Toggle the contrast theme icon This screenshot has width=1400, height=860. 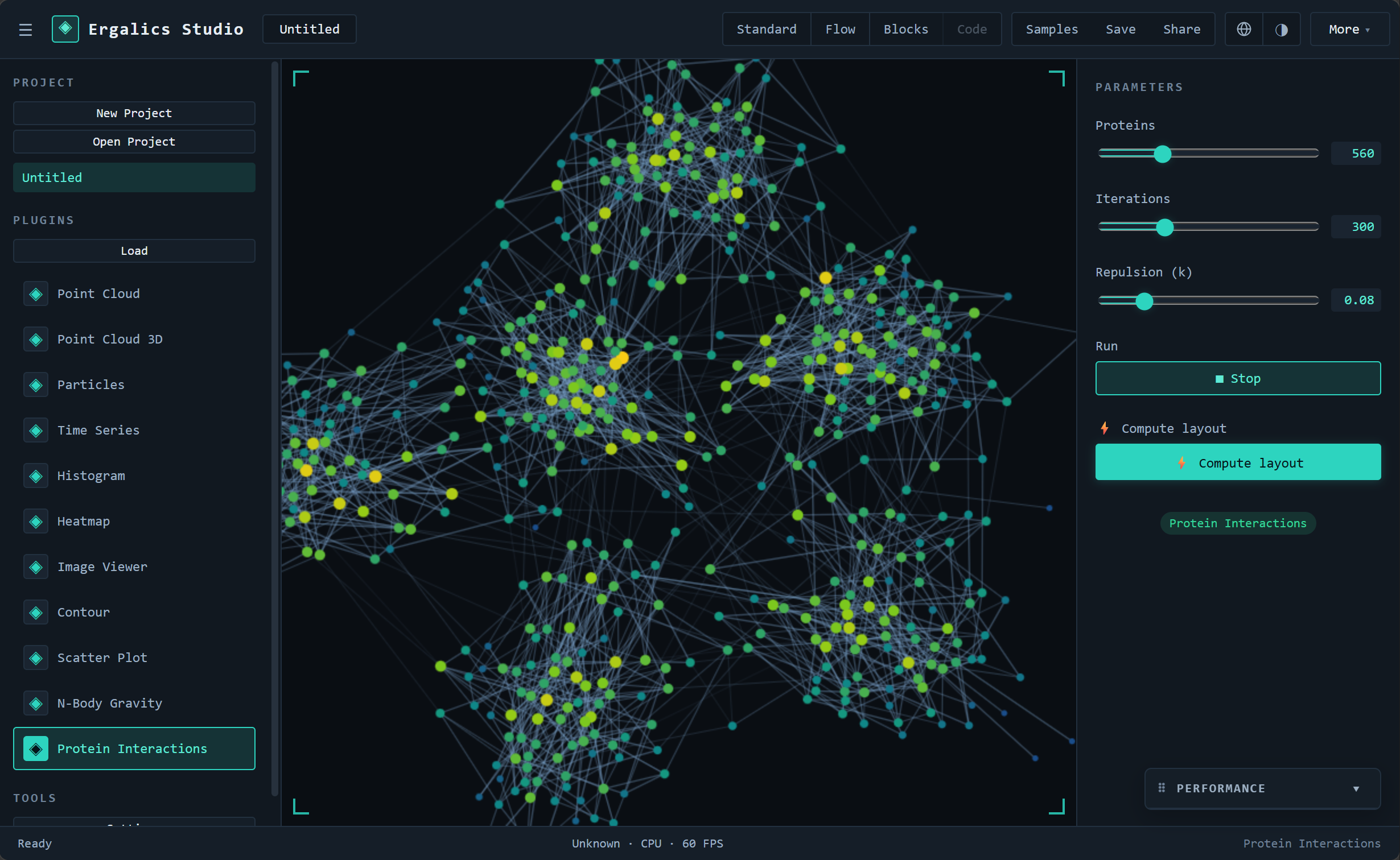pos(1282,29)
